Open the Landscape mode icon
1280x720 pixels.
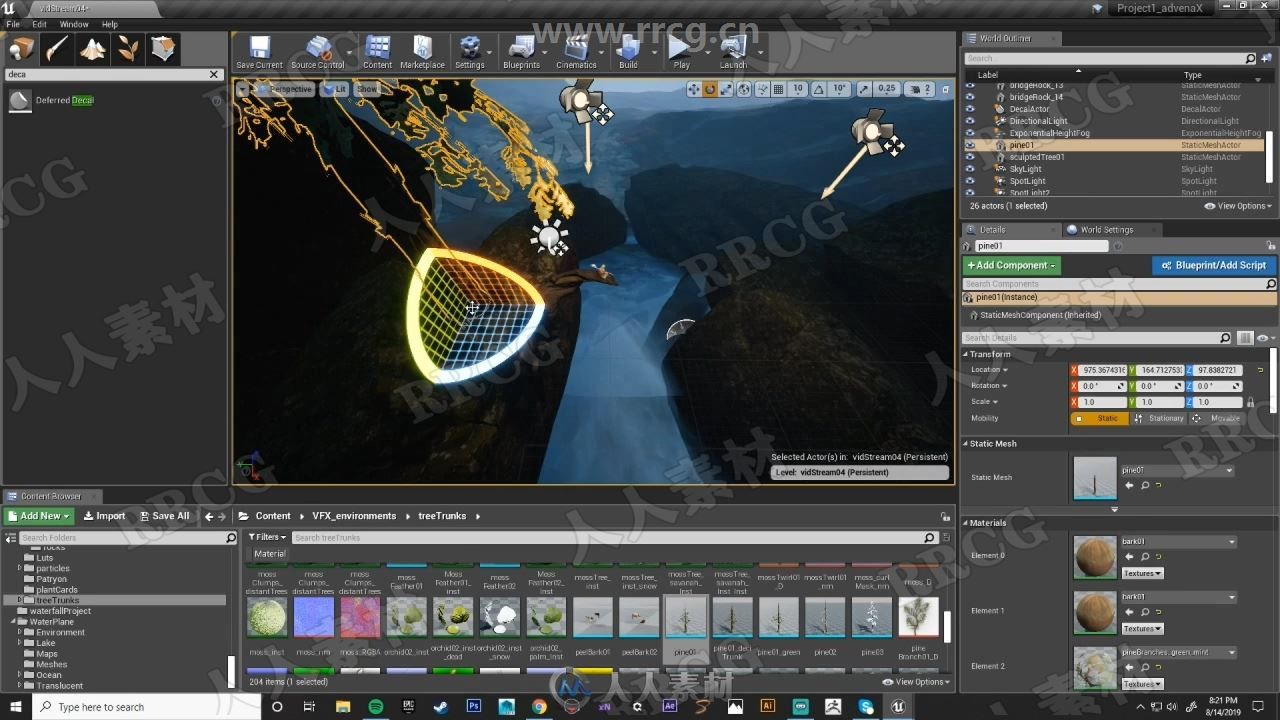pos(93,48)
